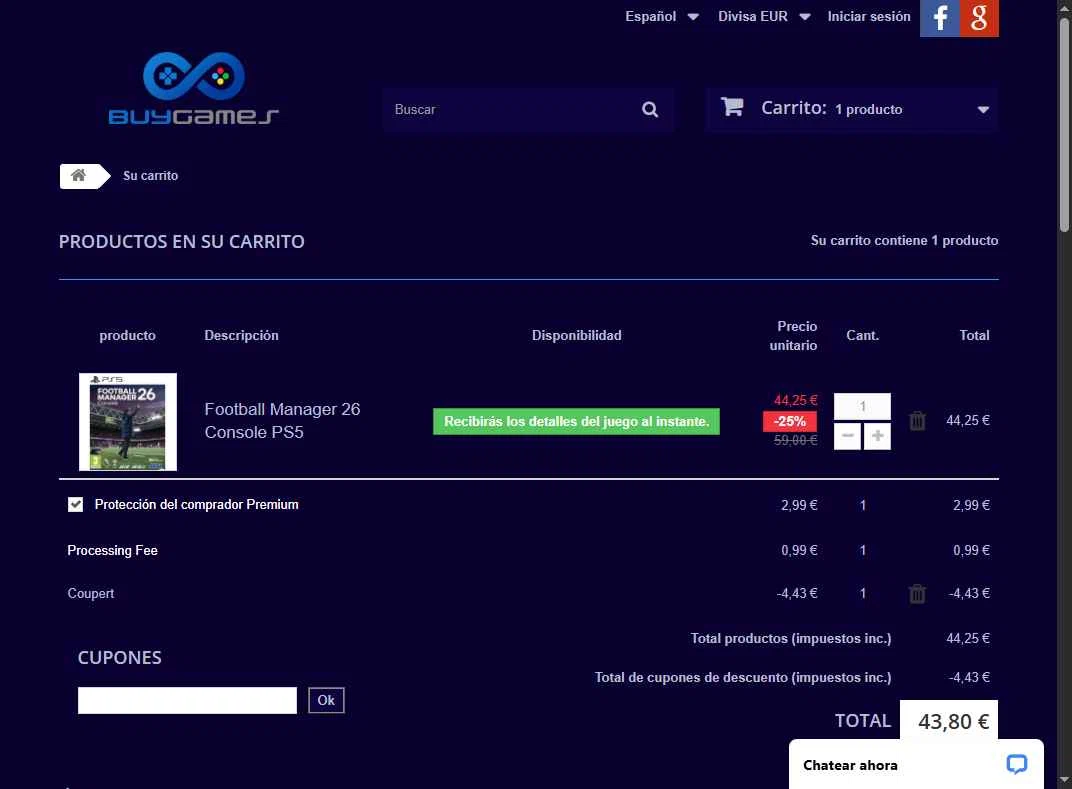Click the Ok coupon button
The image size is (1072, 789).
[x=326, y=700]
